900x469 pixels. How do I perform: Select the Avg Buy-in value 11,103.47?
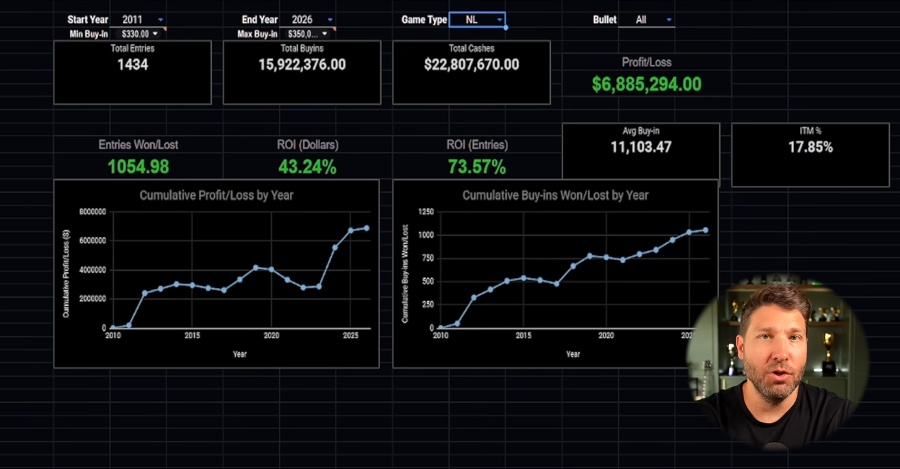point(641,147)
